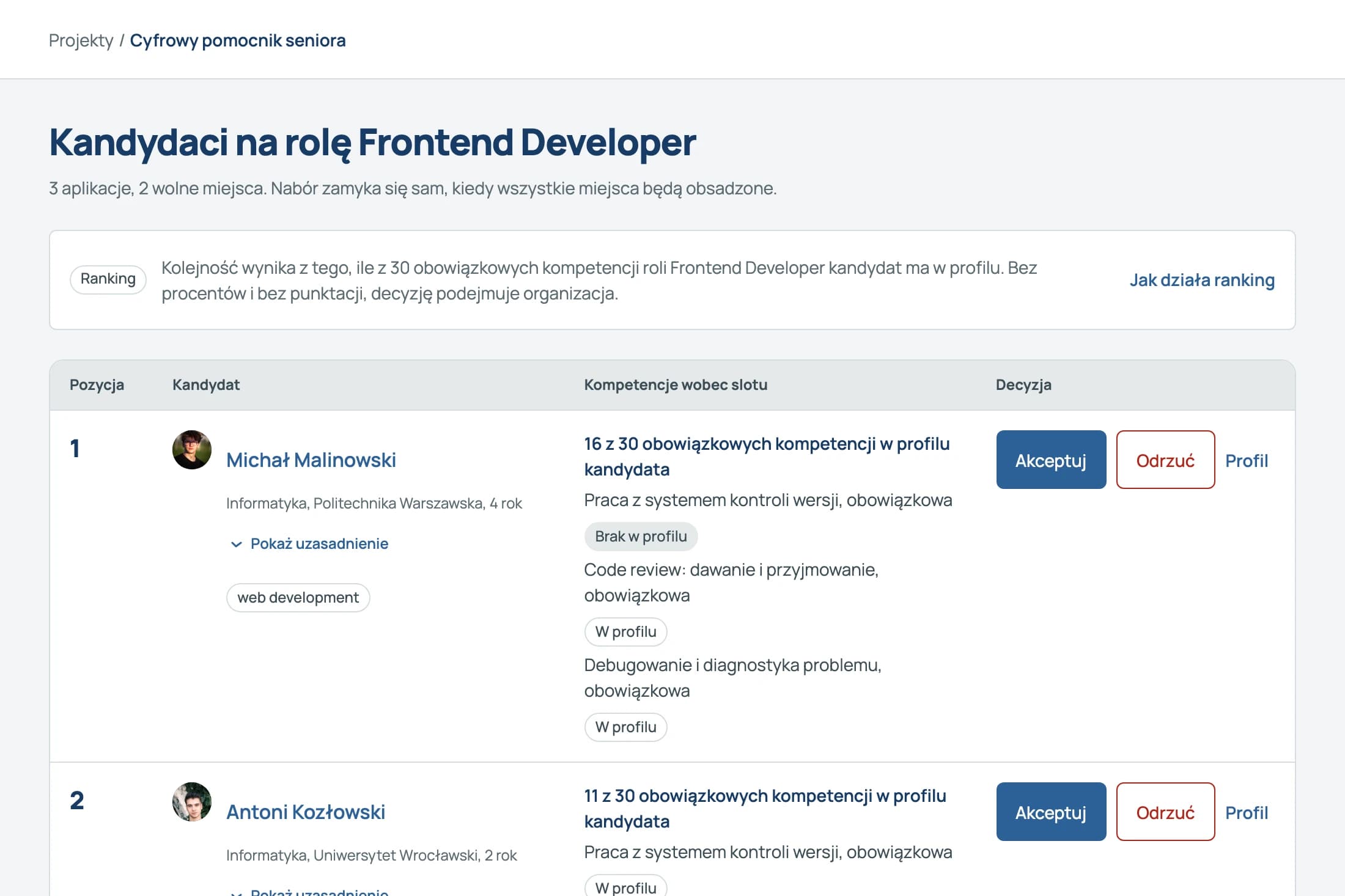Click Informatyka, Uniwersytet Wrocławski, 2 rok text

pyautogui.click(x=371, y=855)
